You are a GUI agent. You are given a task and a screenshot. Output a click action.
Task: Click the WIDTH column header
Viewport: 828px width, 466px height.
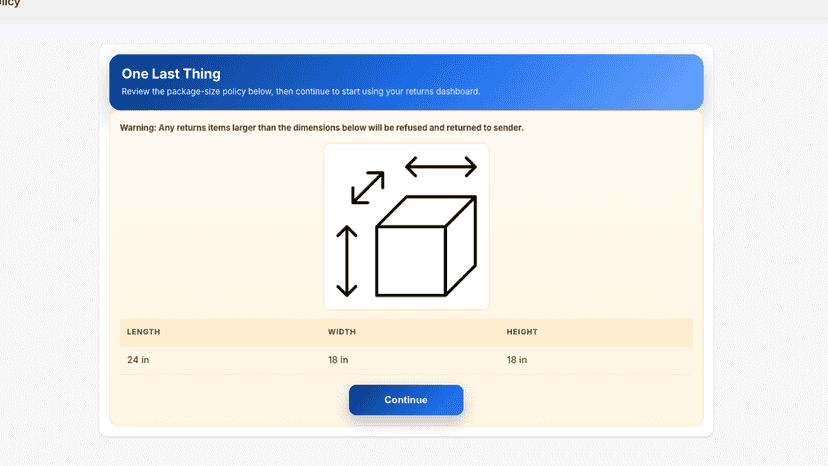[x=342, y=332]
